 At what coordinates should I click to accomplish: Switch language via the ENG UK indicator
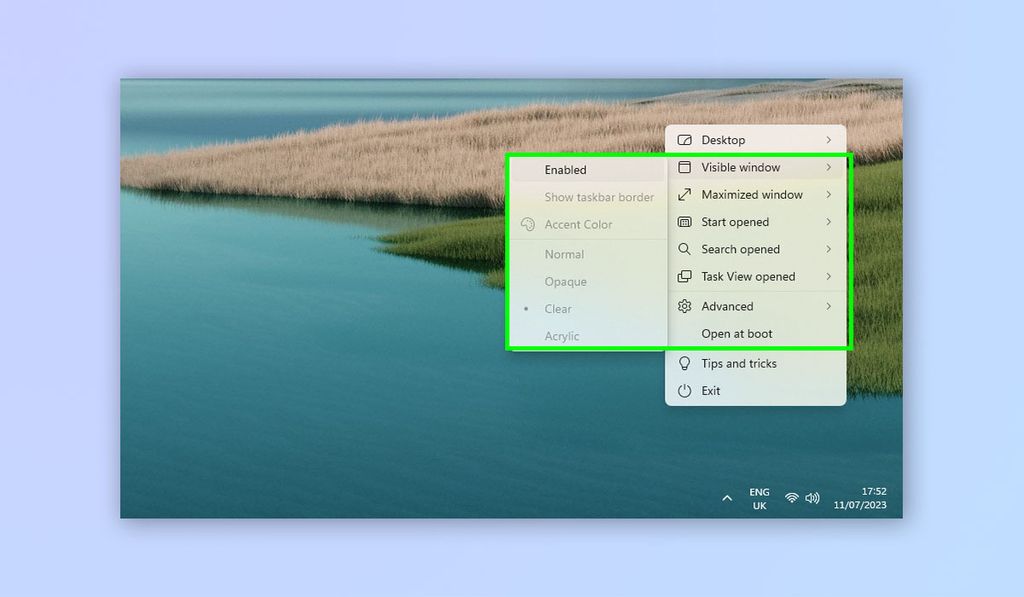pos(758,497)
